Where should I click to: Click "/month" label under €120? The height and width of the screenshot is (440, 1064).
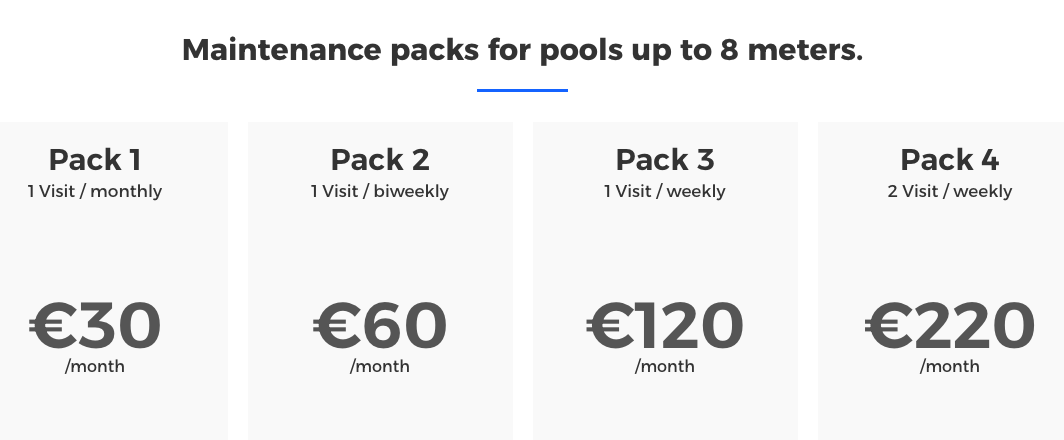click(665, 366)
